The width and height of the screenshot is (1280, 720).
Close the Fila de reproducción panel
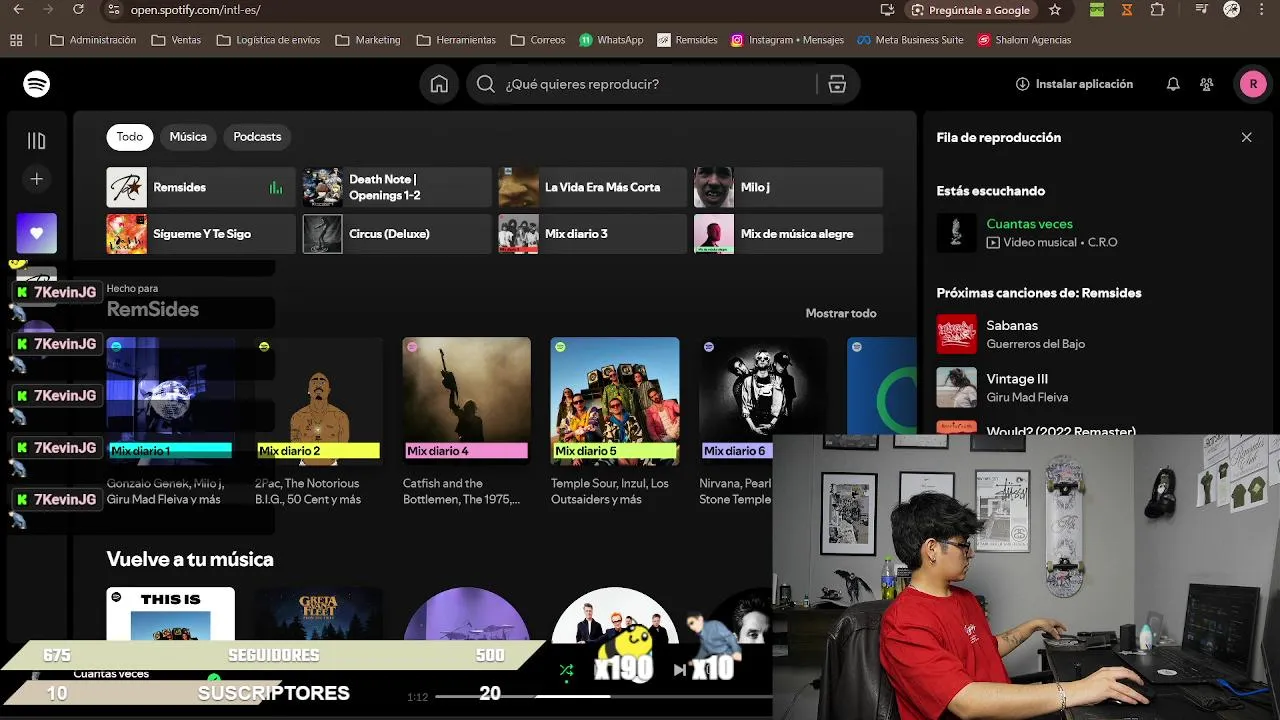1246,137
